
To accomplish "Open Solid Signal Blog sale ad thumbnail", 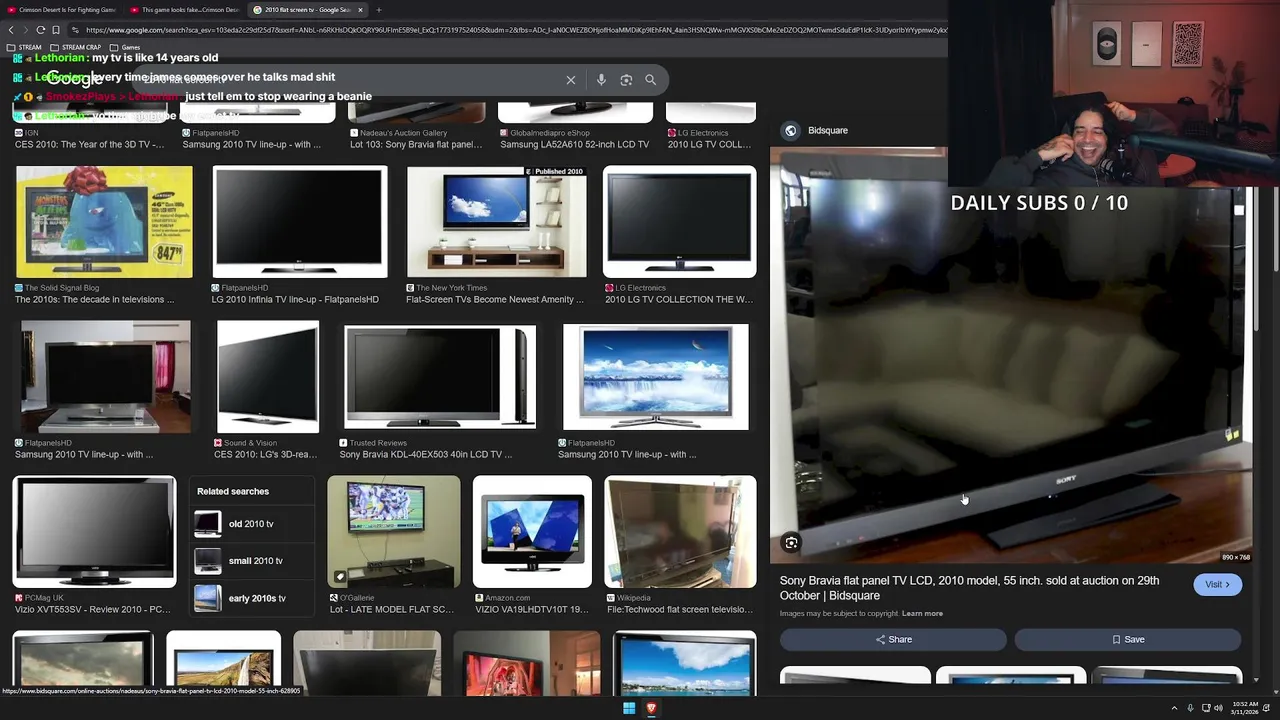I will 104,222.
